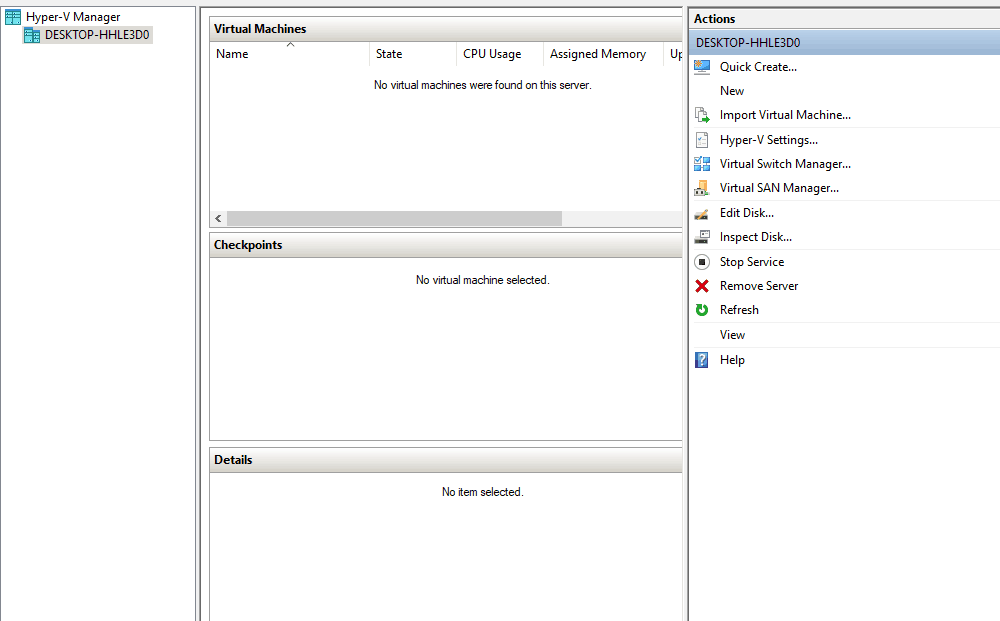Click the horizontal scrollbar thumb in Virtual Machines

point(394,219)
